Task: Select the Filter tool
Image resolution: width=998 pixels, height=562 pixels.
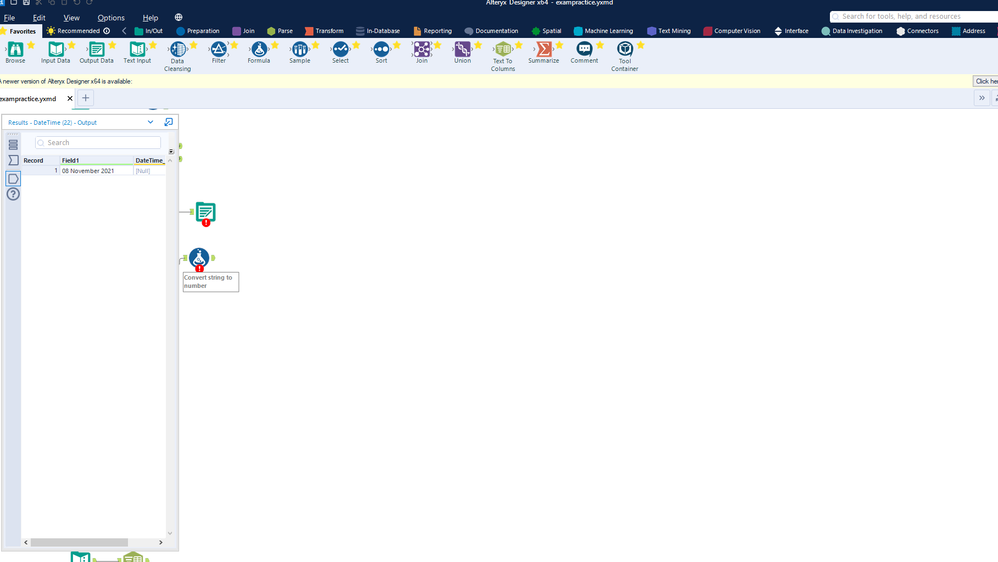Action: point(218,50)
